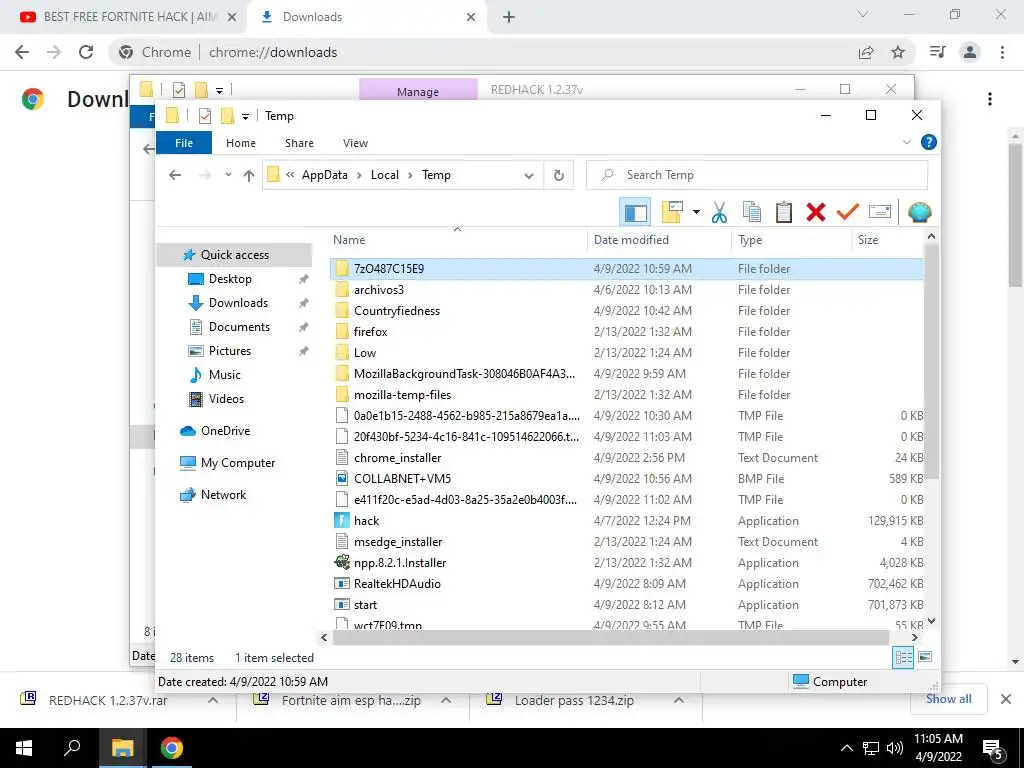
Task: Go up one folder level
Action: [x=249, y=175]
